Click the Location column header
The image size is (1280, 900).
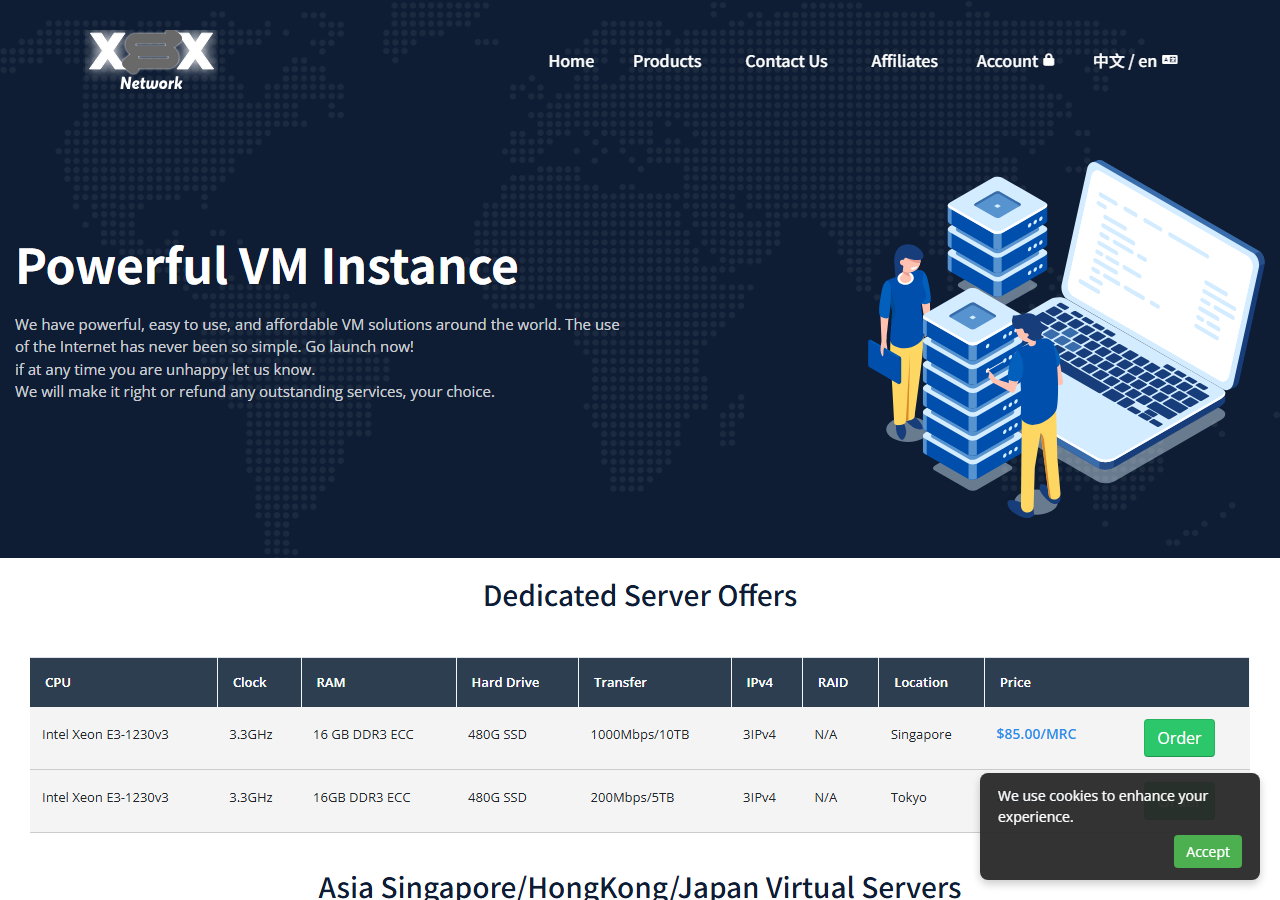(932, 682)
